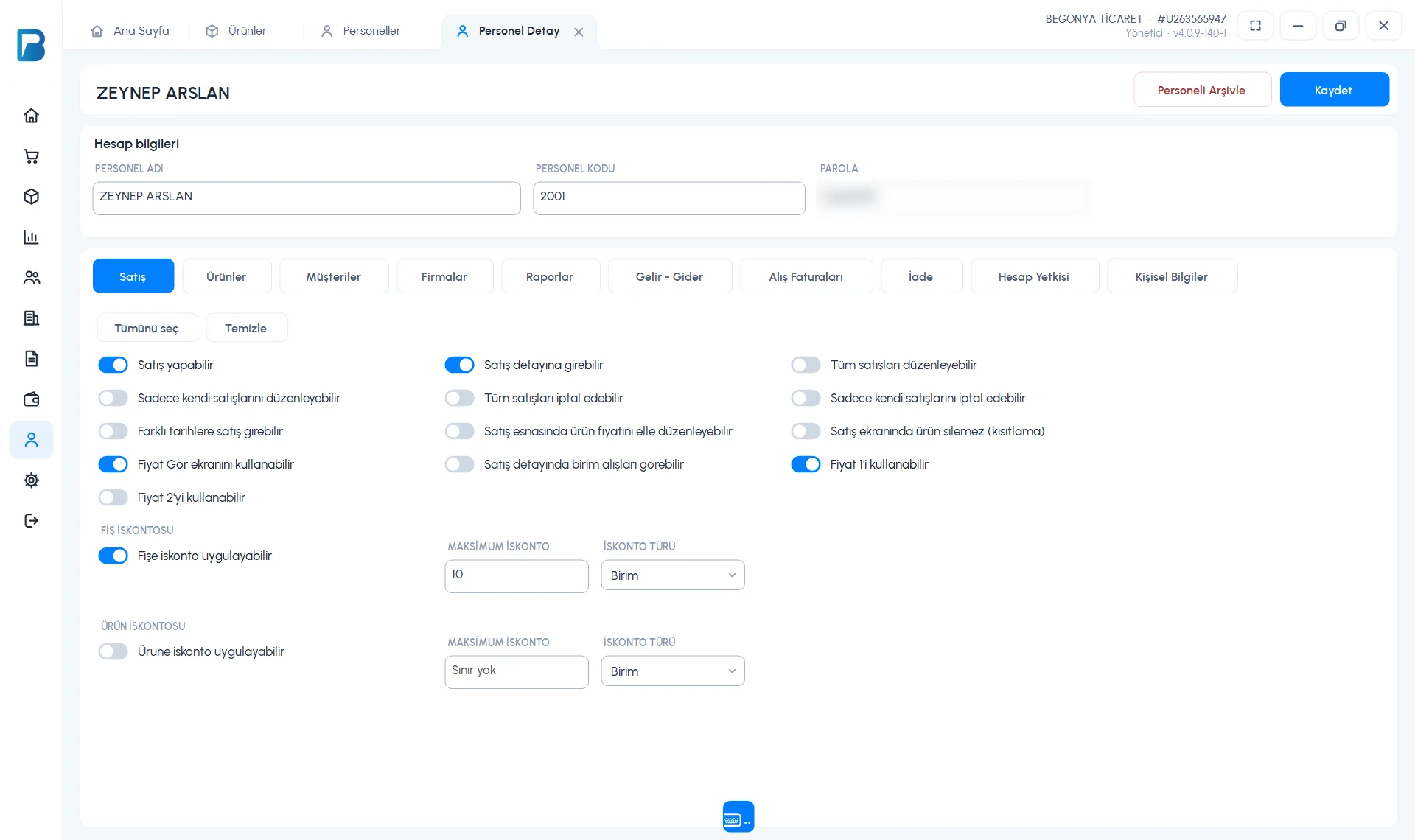
Task: Click the Personel Kodu input field
Action: click(x=669, y=198)
